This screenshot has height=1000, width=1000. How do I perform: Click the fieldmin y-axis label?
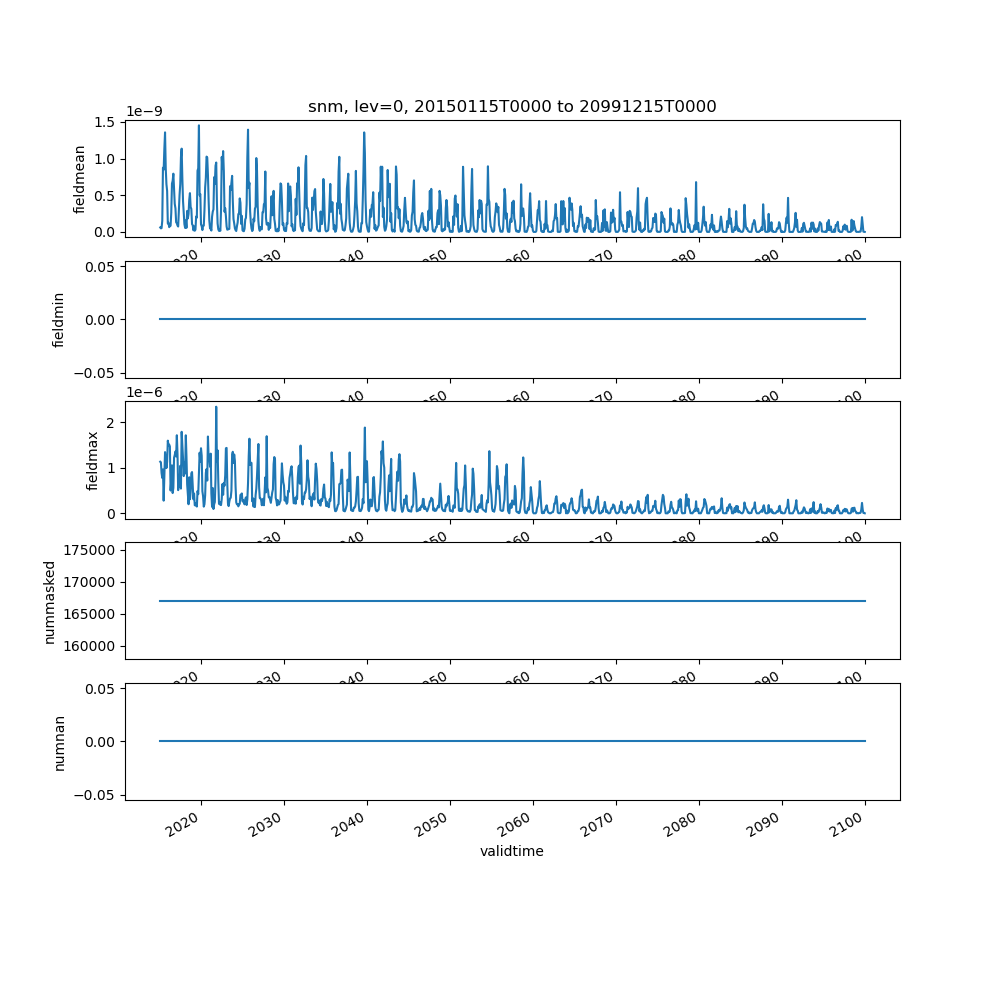pyautogui.click(x=59, y=320)
